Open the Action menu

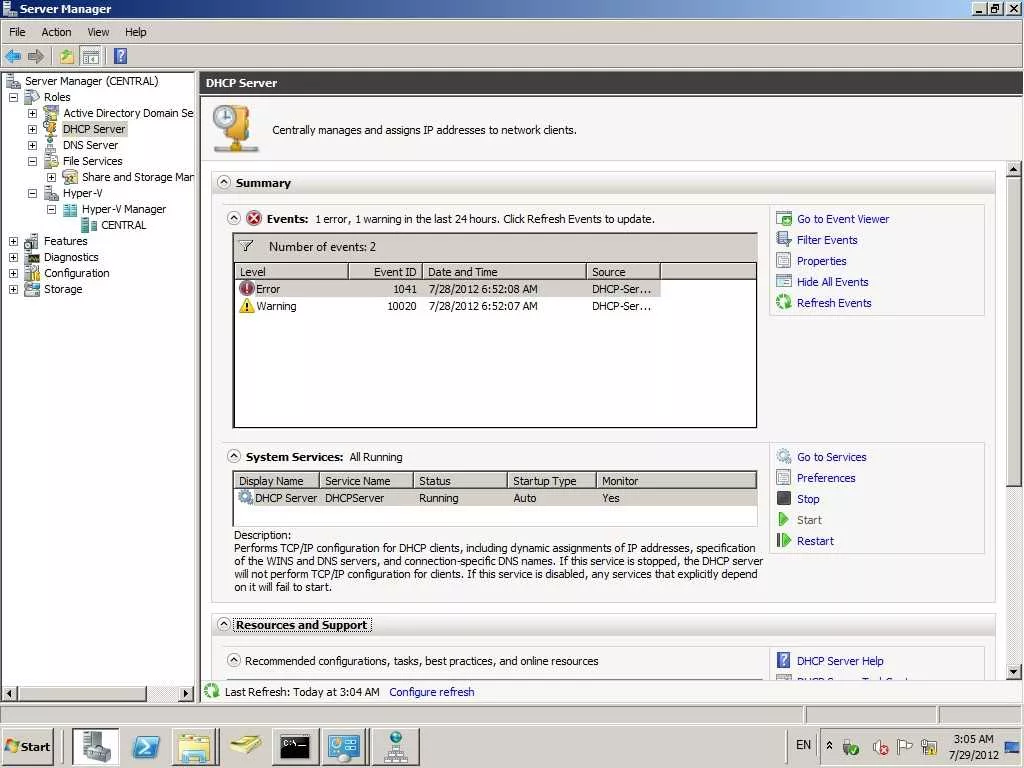(56, 32)
